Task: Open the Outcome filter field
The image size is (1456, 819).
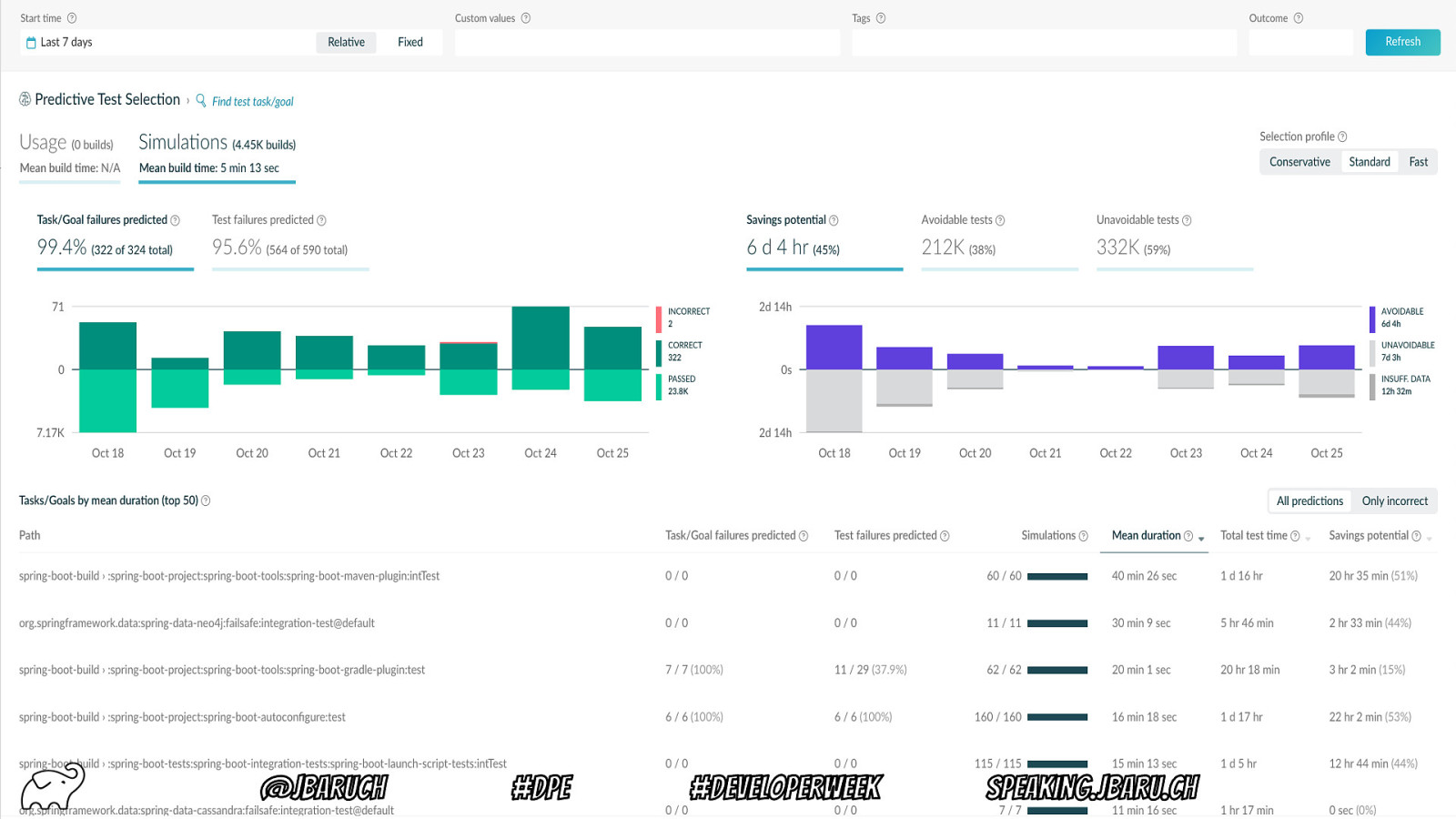Action: [x=1300, y=42]
